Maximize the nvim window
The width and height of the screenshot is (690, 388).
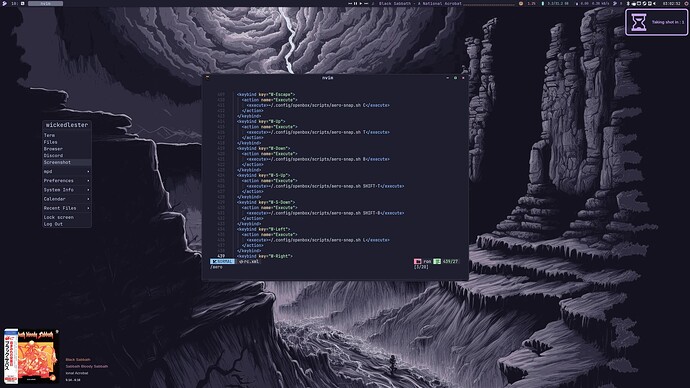455,78
